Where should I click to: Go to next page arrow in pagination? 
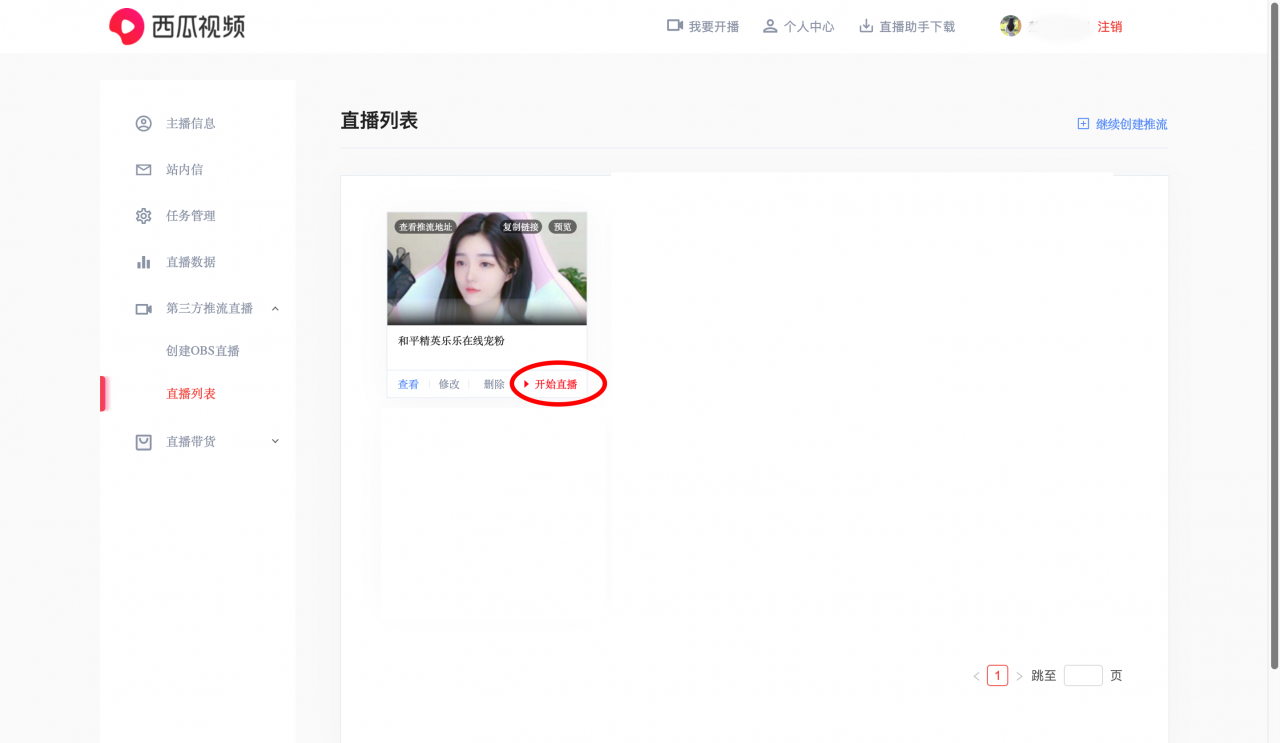click(1019, 677)
